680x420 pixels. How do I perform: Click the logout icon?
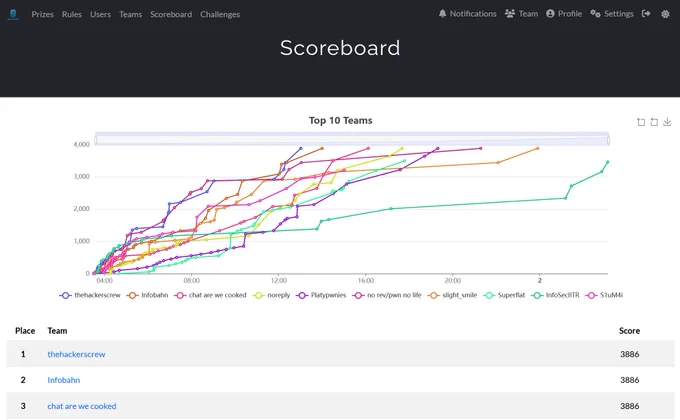[x=646, y=14]
